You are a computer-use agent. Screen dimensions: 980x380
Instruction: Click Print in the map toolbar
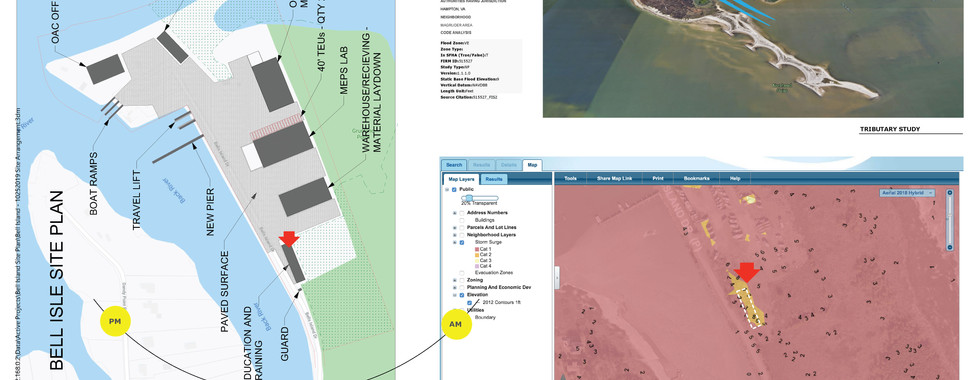click(x=658, y=179)
